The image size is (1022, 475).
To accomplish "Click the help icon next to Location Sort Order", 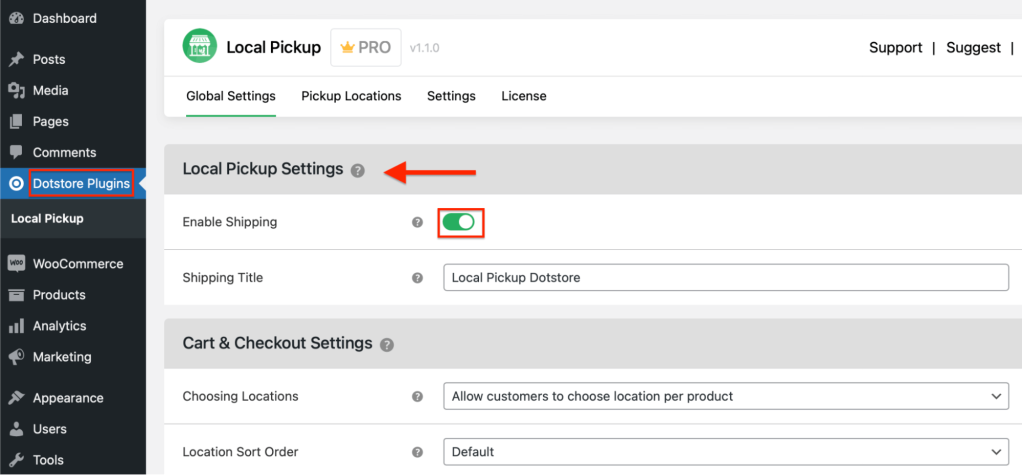I will coord(418,452).
